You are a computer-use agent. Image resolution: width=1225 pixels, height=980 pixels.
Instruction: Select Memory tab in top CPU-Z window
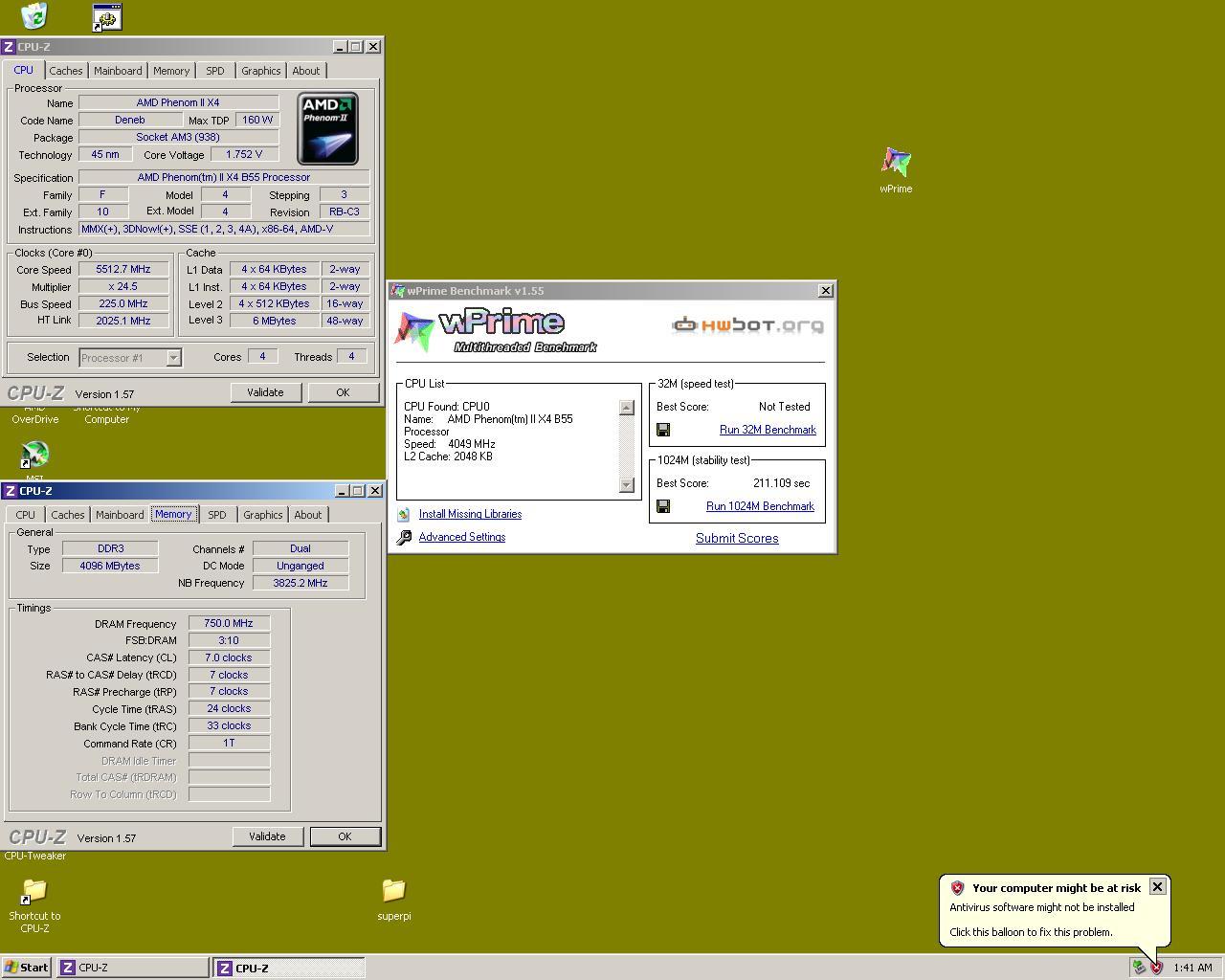point(171,71)
